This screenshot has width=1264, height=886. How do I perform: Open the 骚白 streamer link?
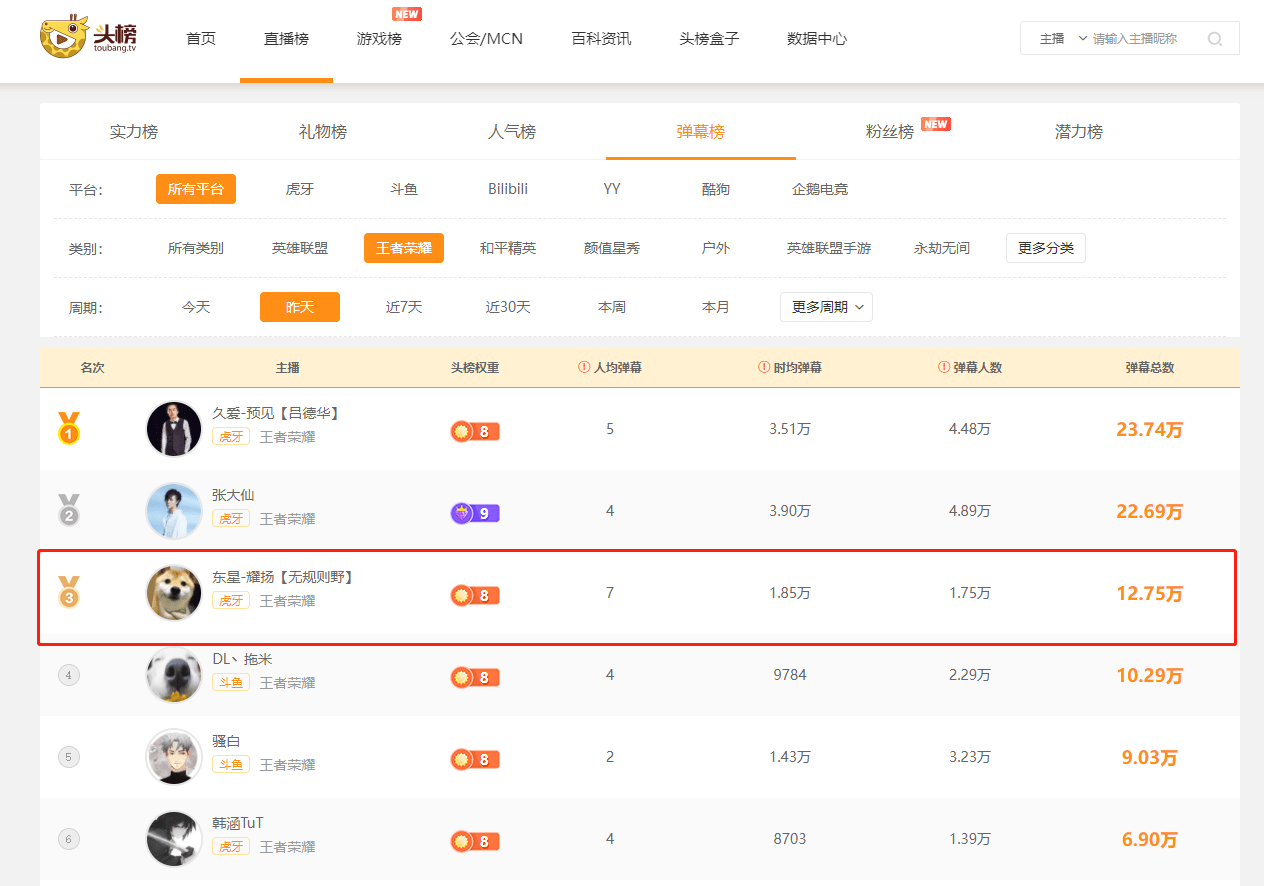click(x=226, y=741)
